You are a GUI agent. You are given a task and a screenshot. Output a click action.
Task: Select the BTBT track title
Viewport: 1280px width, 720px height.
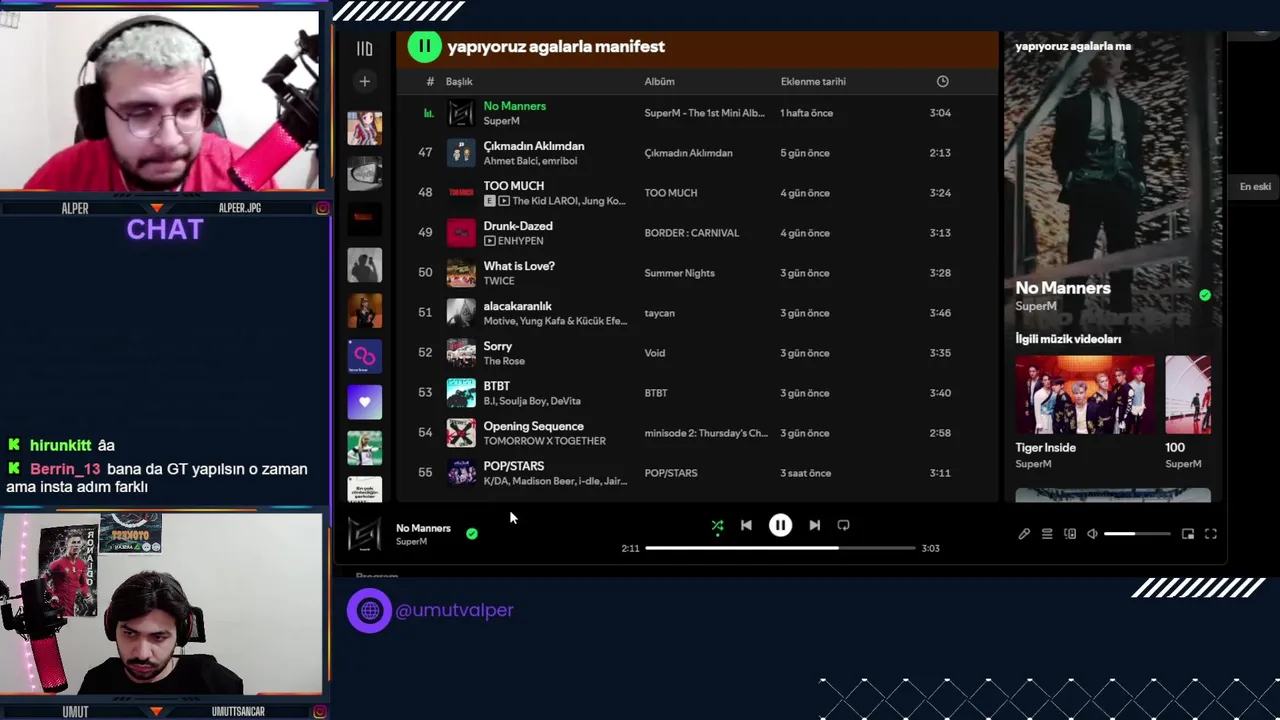(497, 386)
